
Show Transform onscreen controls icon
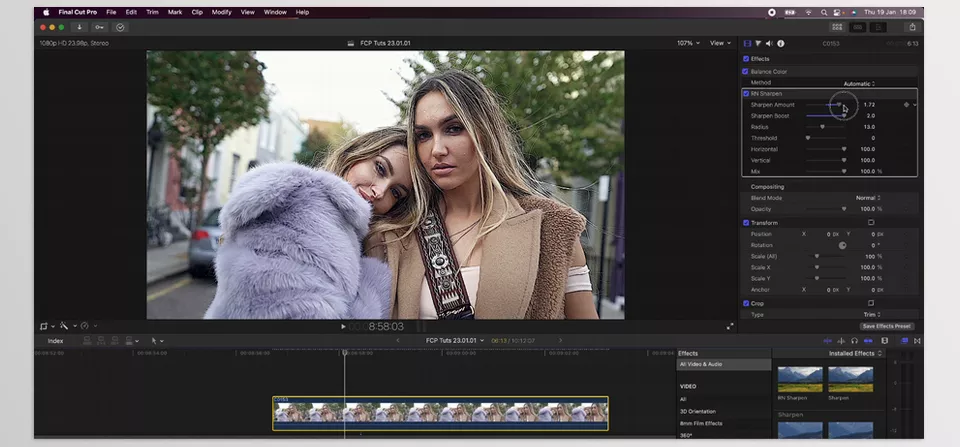coord(871,222)
